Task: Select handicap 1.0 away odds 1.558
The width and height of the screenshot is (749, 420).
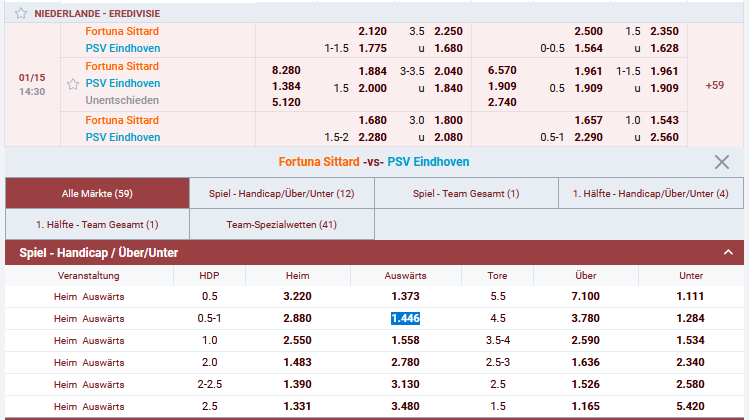Action: 405,340
